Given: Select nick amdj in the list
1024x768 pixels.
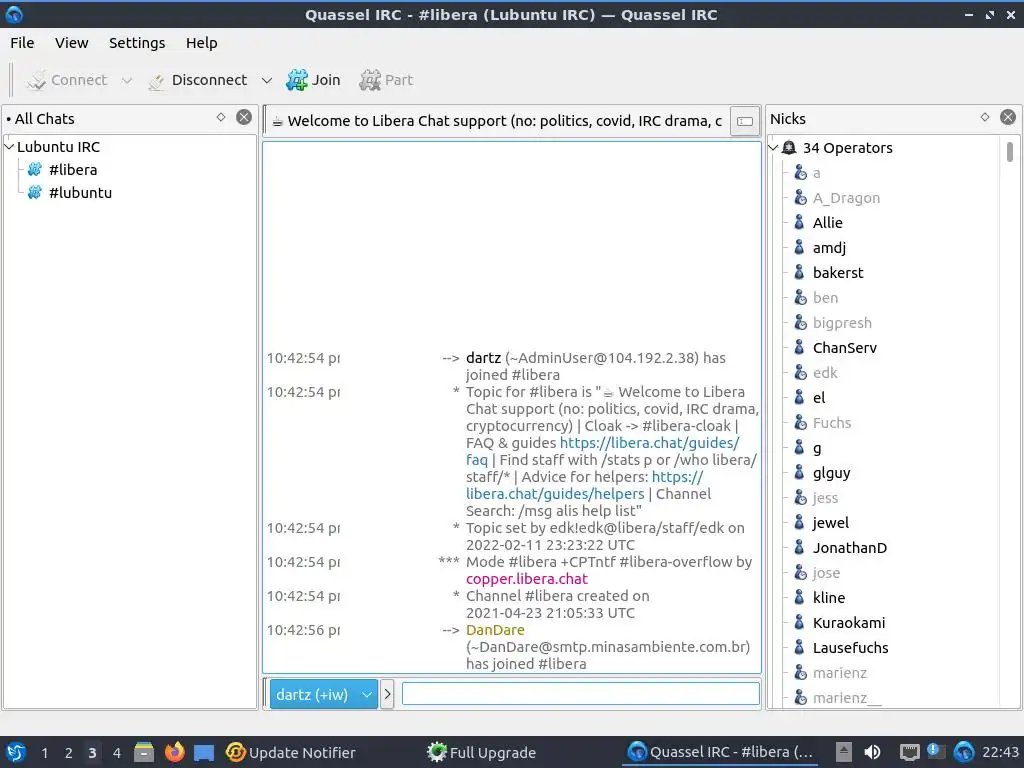Looking at the screenshot, I should pos(829,248).
